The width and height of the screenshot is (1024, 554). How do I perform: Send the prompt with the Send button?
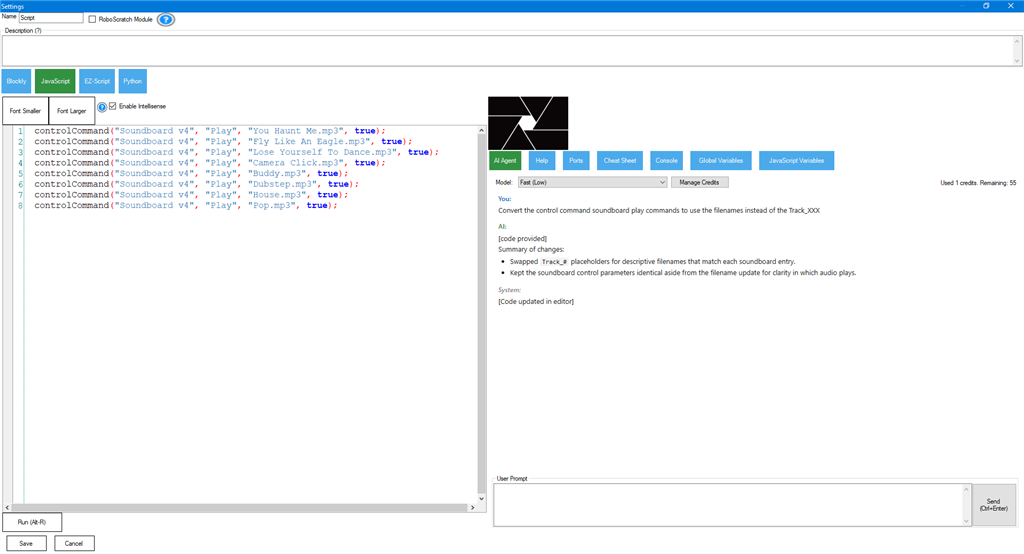click(993, 505)
